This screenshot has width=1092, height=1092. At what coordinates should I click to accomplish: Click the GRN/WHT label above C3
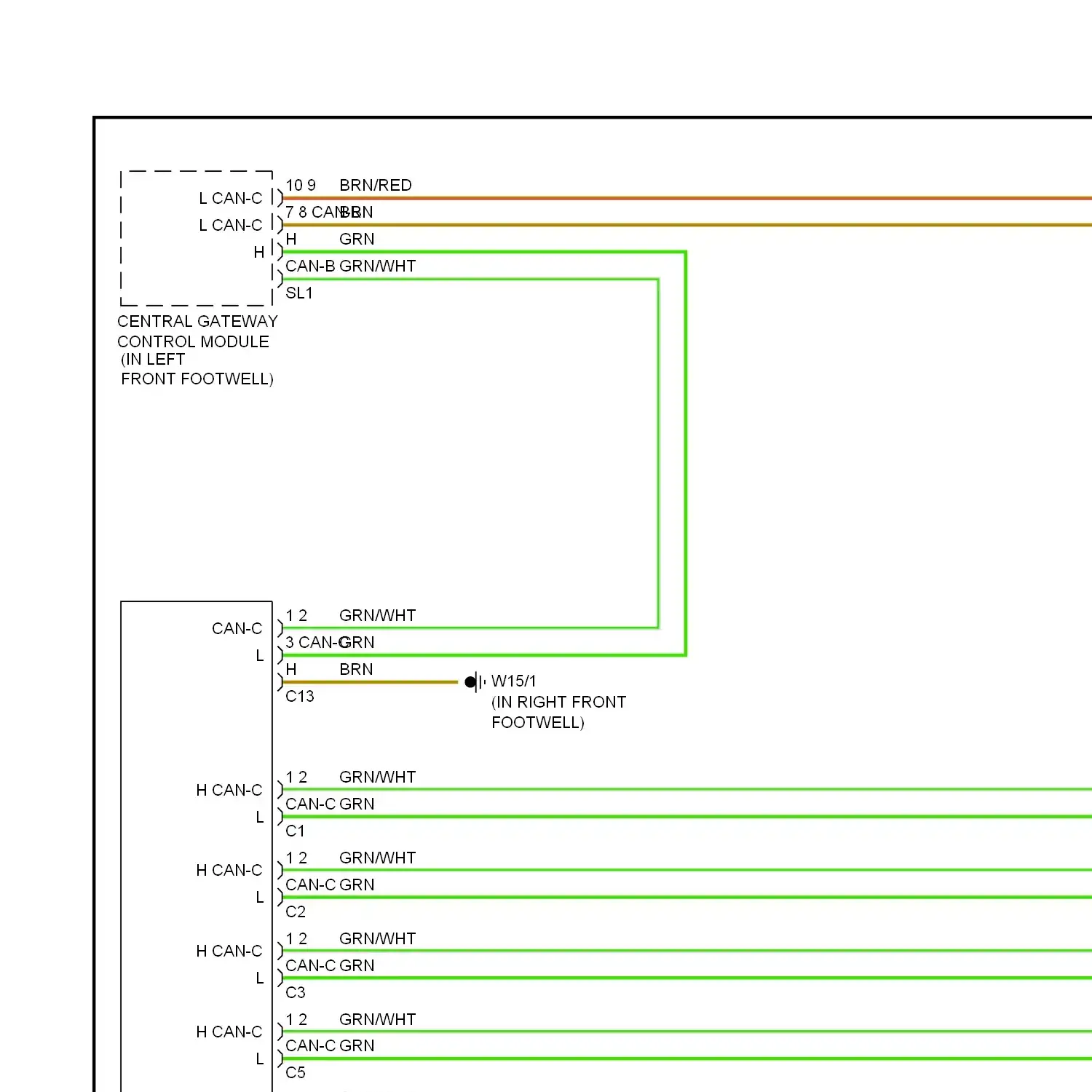[378, 938]
